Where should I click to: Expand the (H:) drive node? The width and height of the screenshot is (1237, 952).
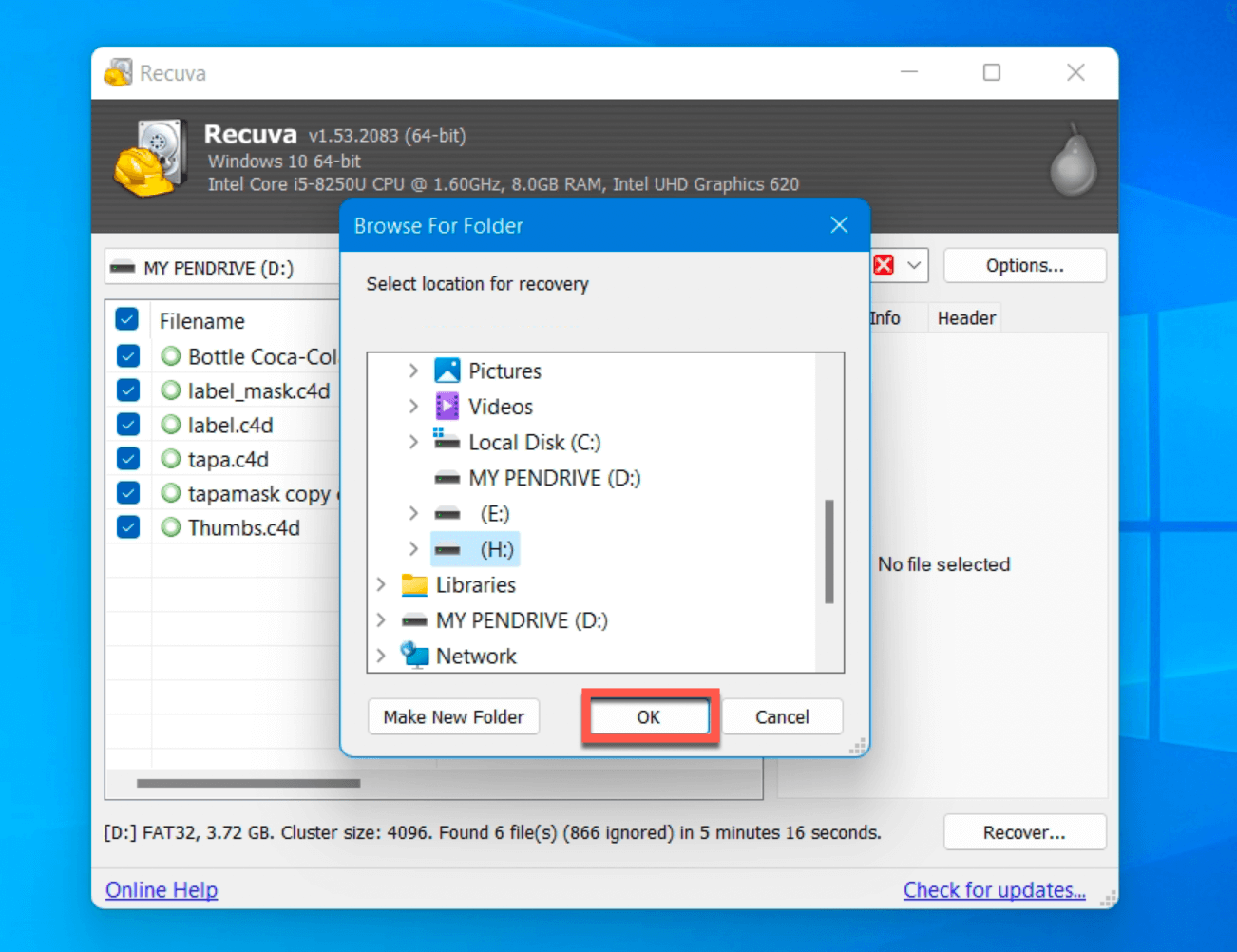click(413, 549)
